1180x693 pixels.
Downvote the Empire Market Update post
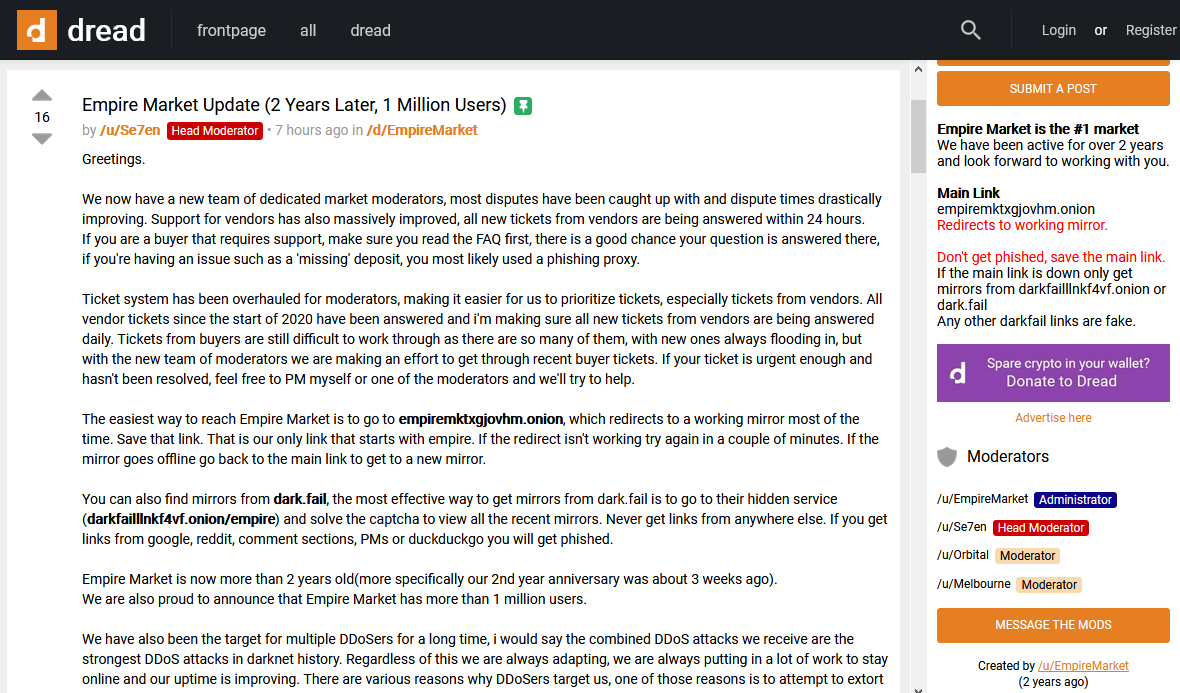coord(42,138)
